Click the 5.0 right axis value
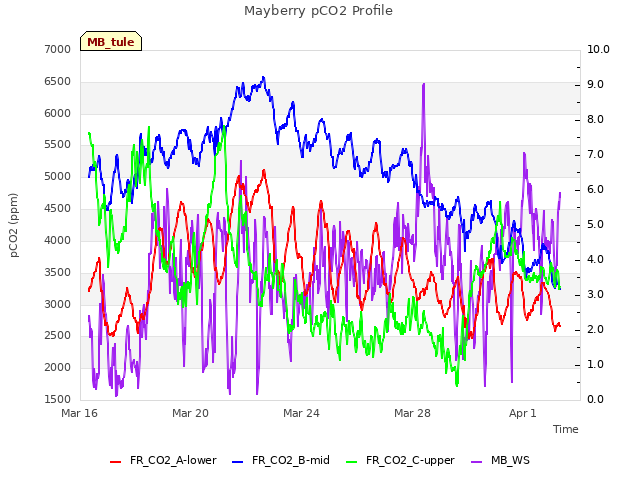Screen dimensions: 640x480 pyautogui.click(x=596, y=224)
